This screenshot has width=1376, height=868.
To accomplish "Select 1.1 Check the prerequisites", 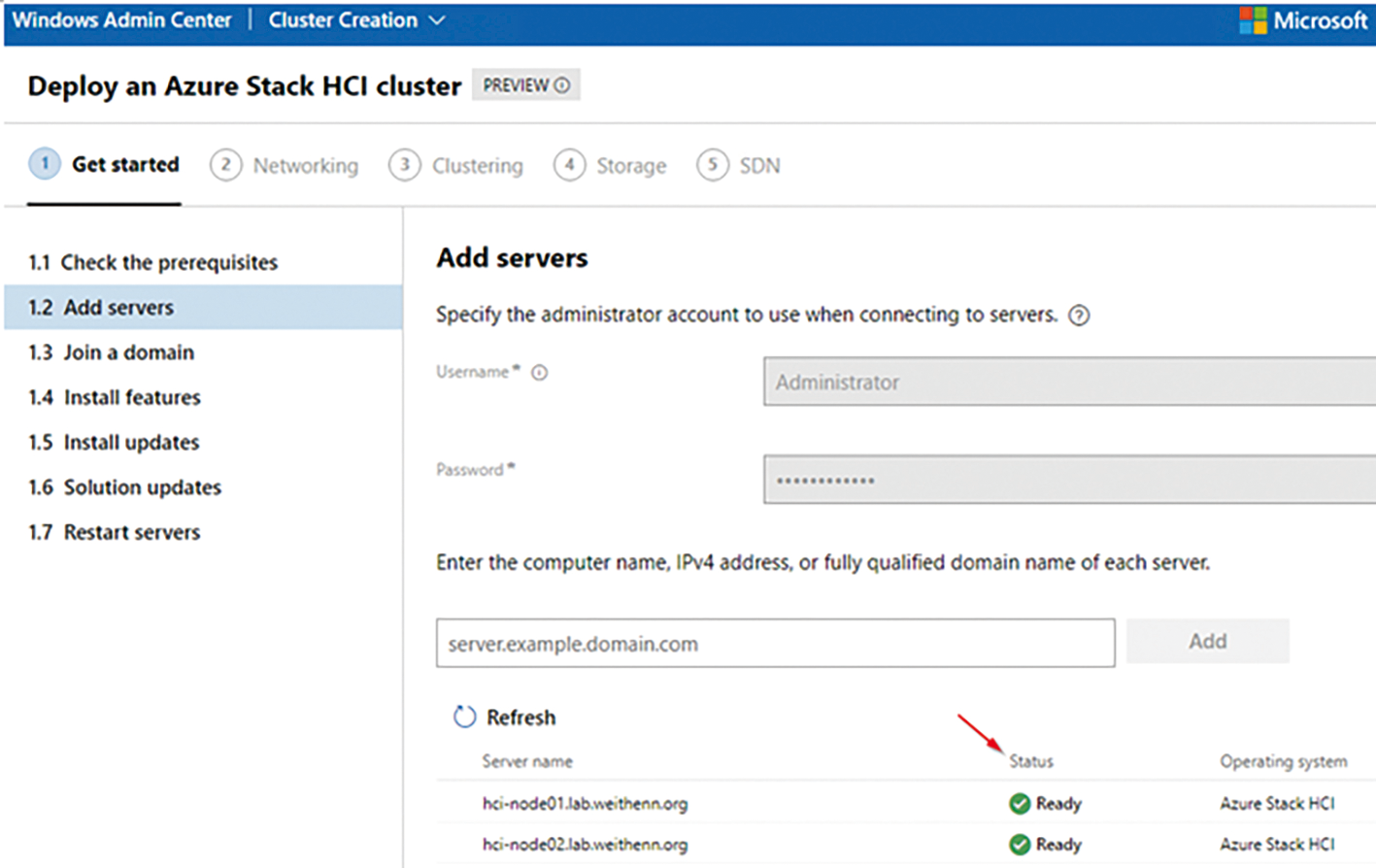I will (203, 262).
